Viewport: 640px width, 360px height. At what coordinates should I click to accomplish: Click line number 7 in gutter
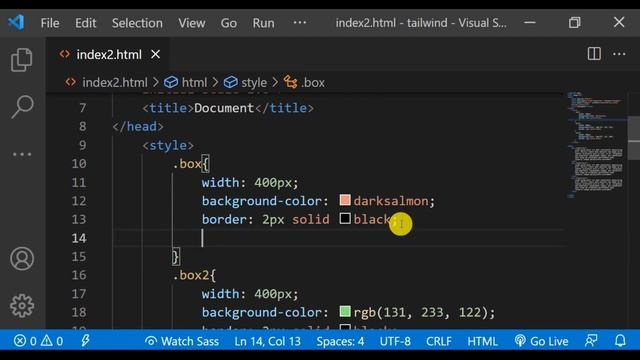click(x=83, y=108)
